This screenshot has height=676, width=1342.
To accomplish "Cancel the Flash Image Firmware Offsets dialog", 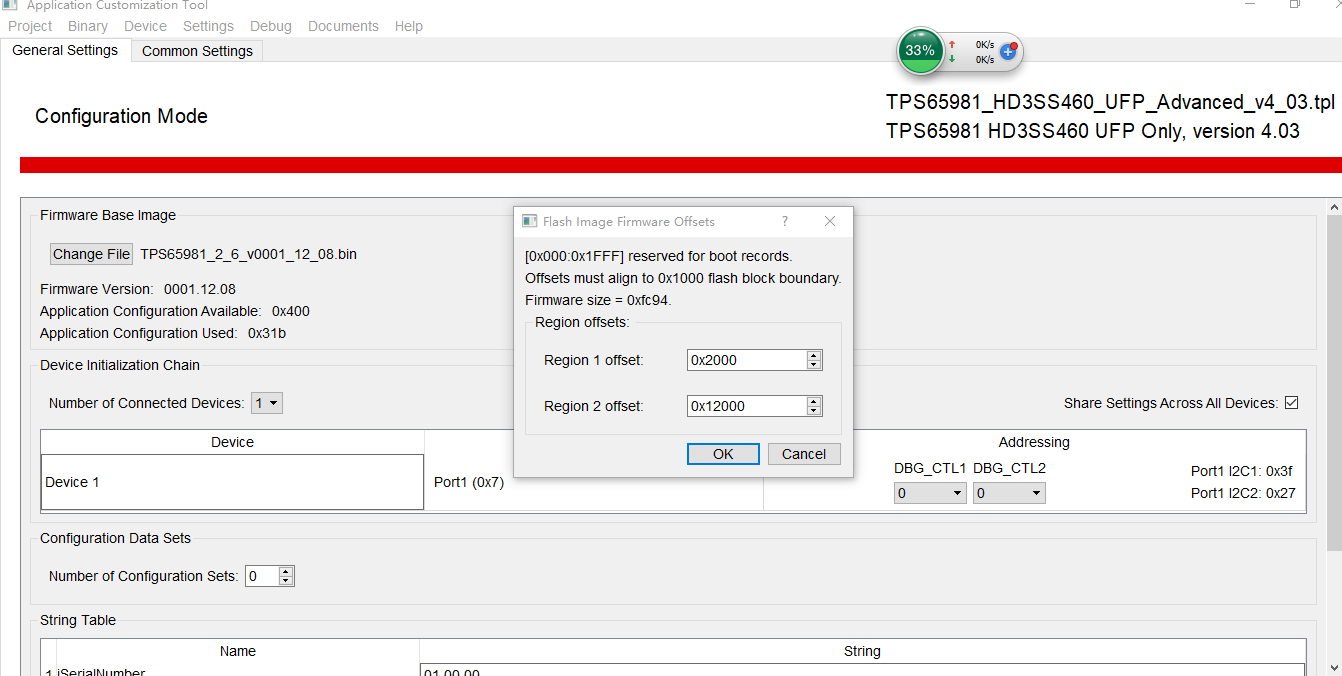I will (x=804, y=454).
